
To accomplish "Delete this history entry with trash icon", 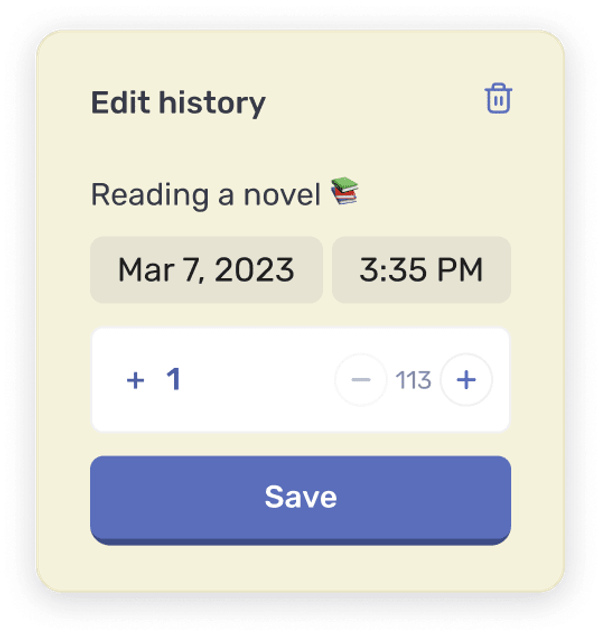I will (x=498, y=98).
